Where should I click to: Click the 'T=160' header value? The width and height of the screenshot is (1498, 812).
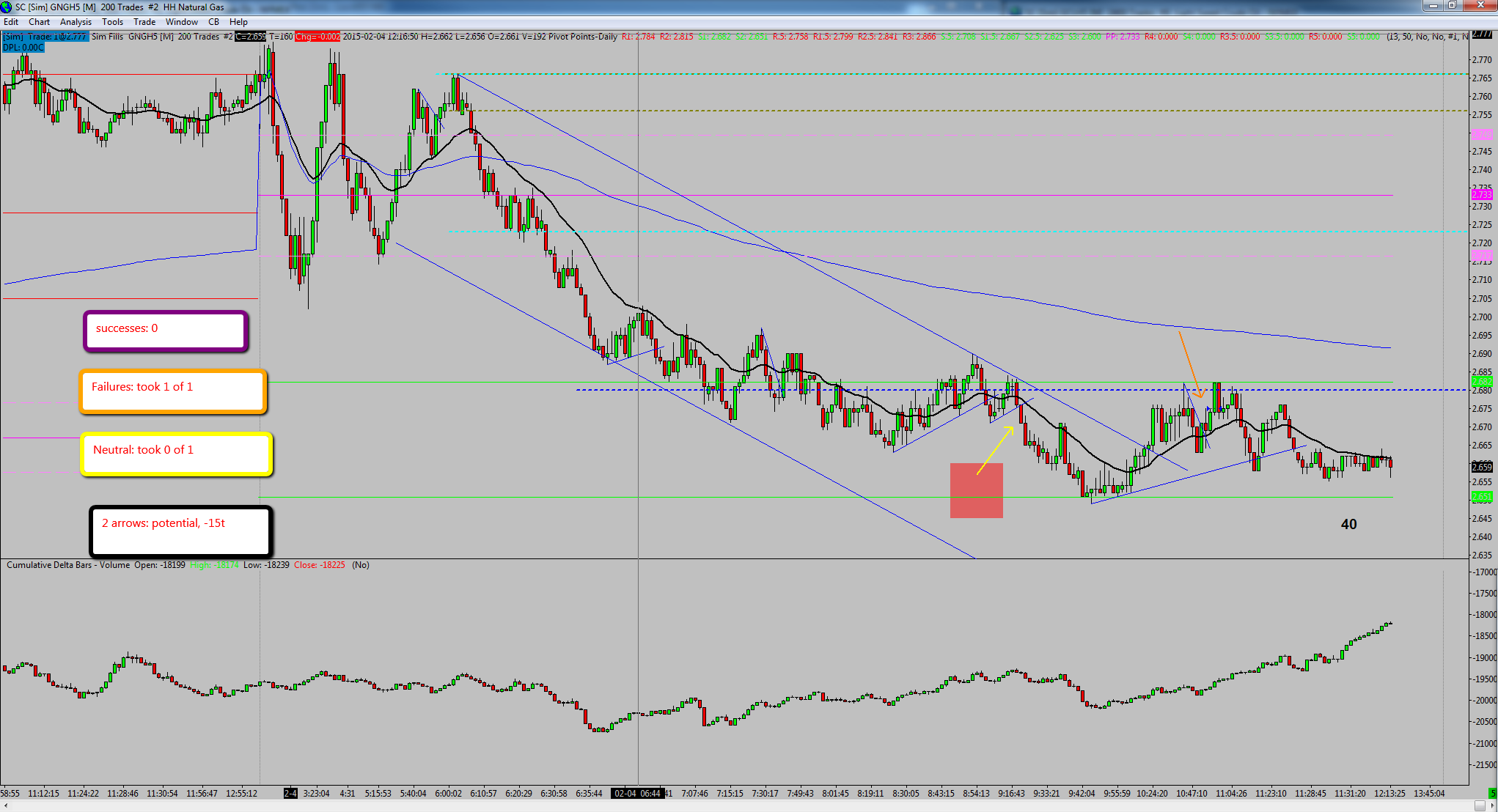pos(281,37)
